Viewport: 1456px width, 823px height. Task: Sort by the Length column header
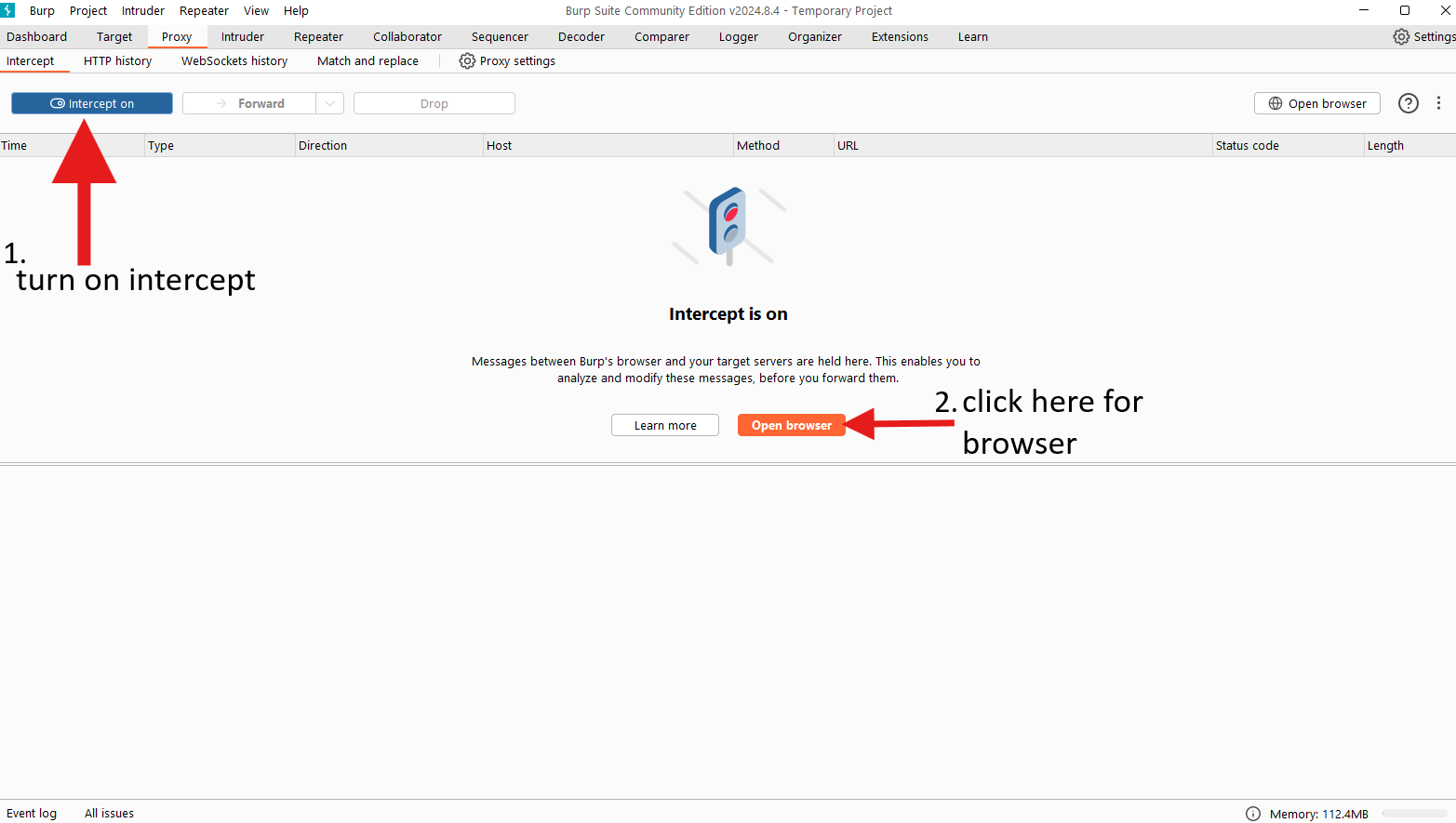[1410, 145]
